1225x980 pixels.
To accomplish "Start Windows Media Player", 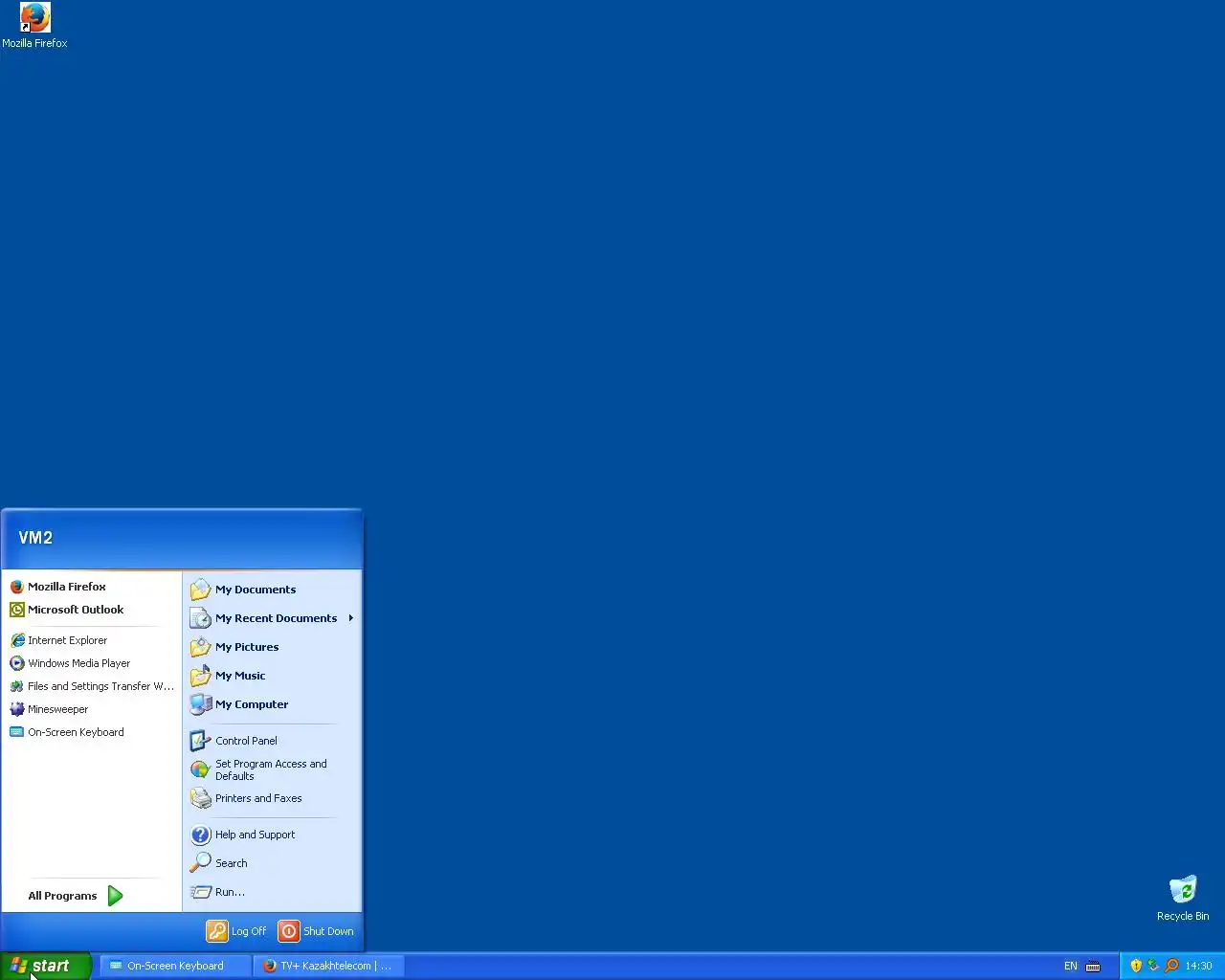I will tap(92, 663).
